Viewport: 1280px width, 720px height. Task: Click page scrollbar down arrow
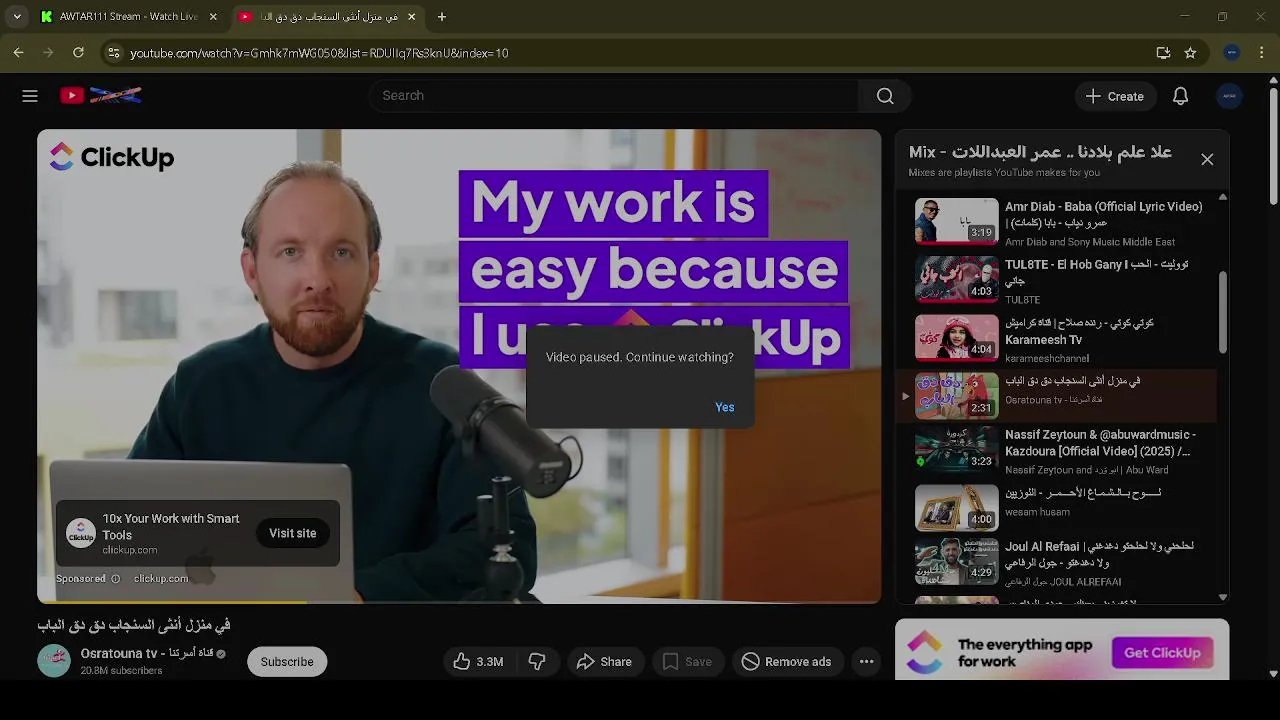(1273, 674)
